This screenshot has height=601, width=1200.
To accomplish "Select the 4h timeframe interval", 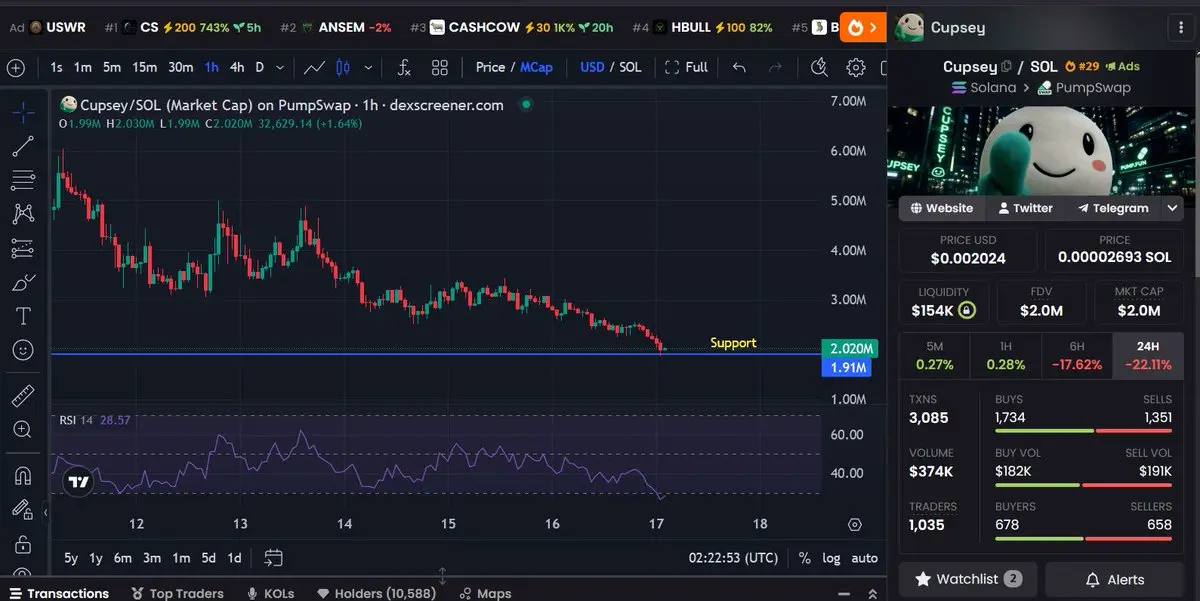I will 237,67.
